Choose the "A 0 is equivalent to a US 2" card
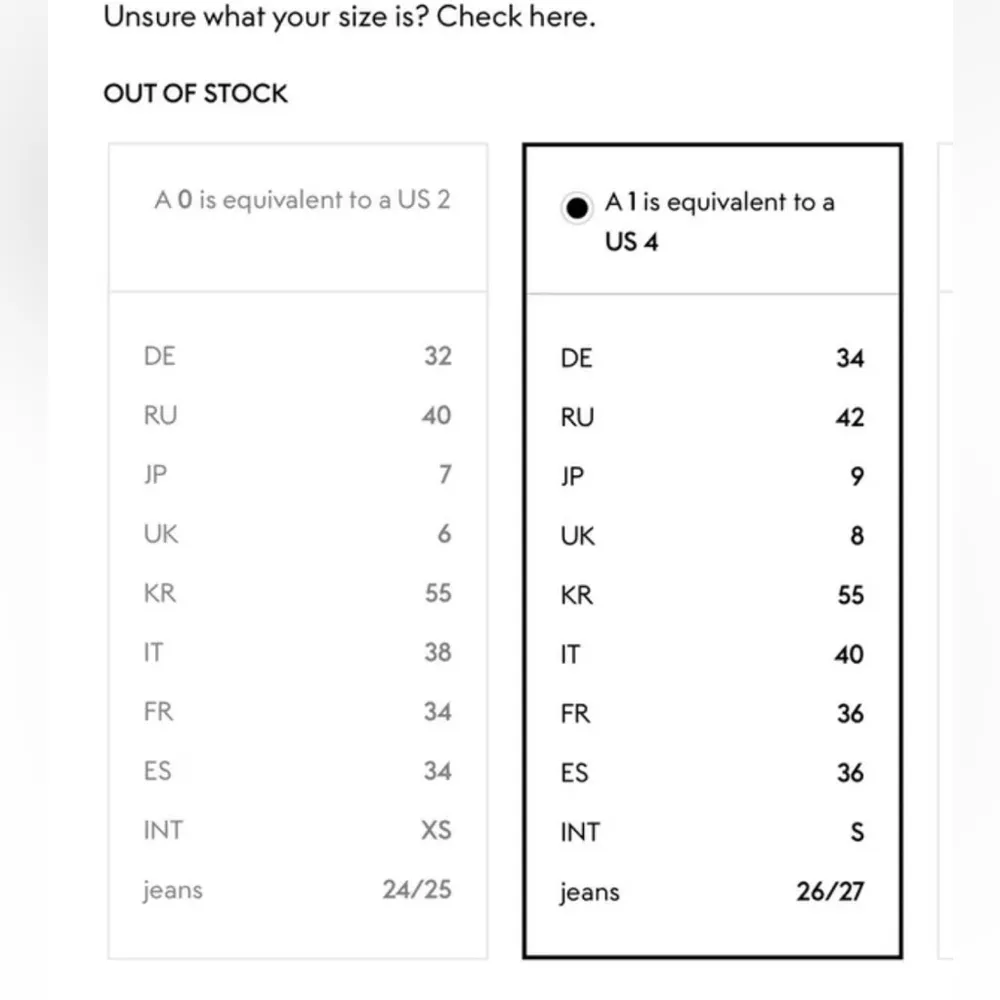 pyautogui.click(x=298, y=200)
